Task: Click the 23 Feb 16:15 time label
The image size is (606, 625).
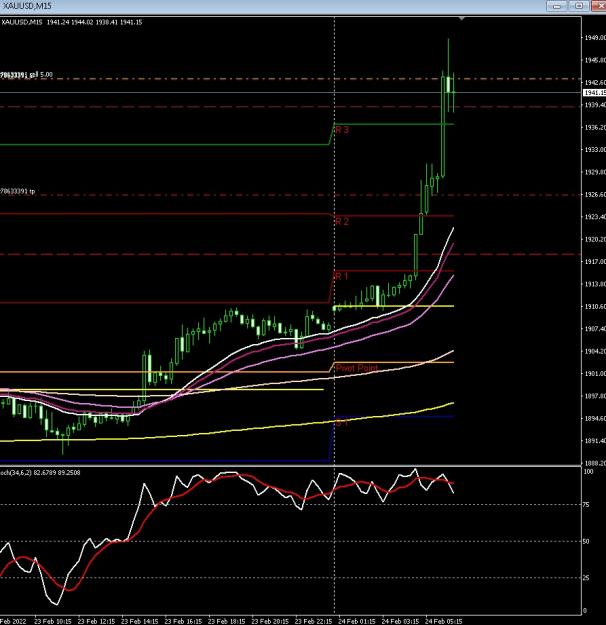Action: click(183, 621)
